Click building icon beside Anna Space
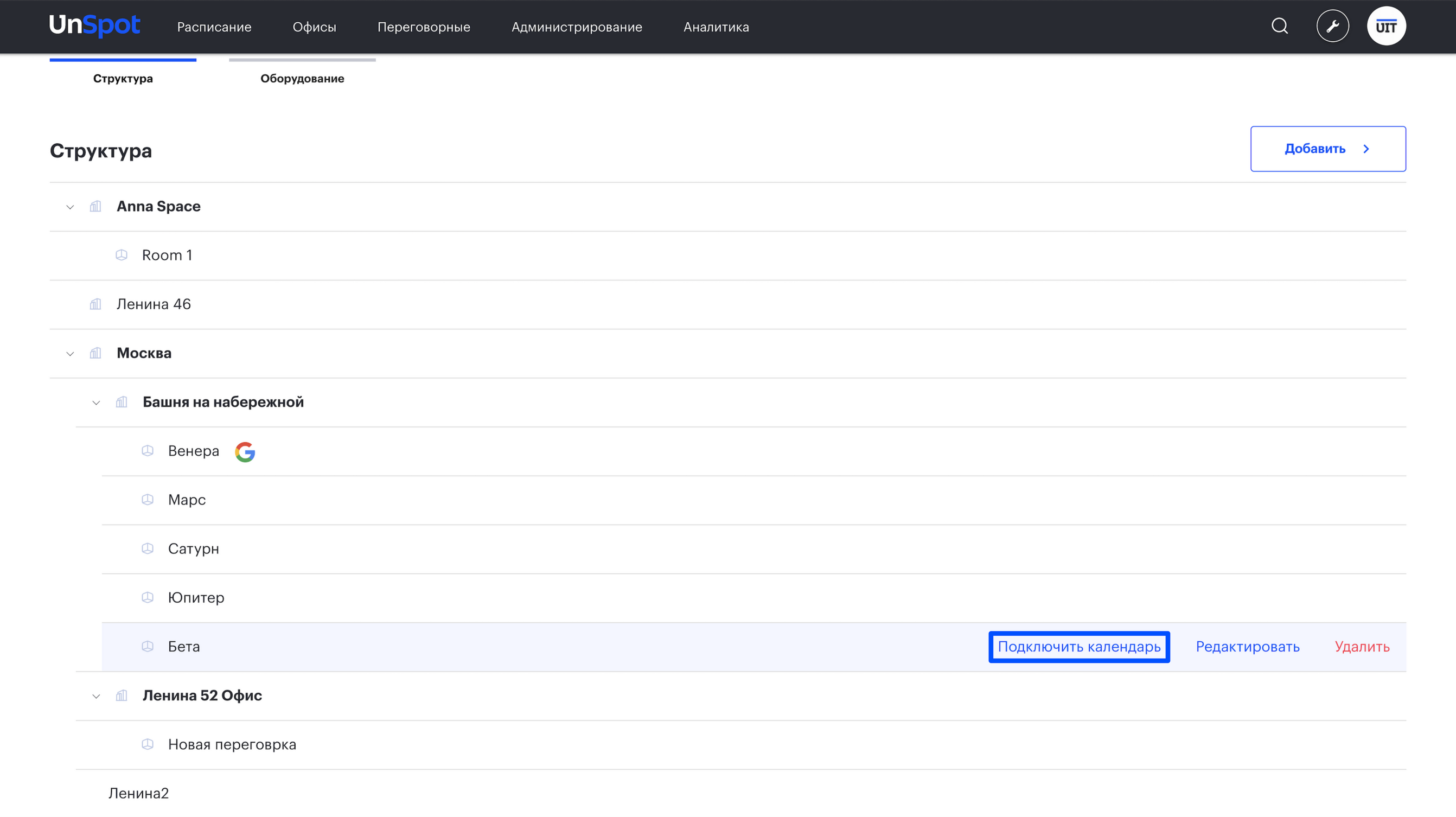Screen dimensions: 1456x817 tap(95, 206)
